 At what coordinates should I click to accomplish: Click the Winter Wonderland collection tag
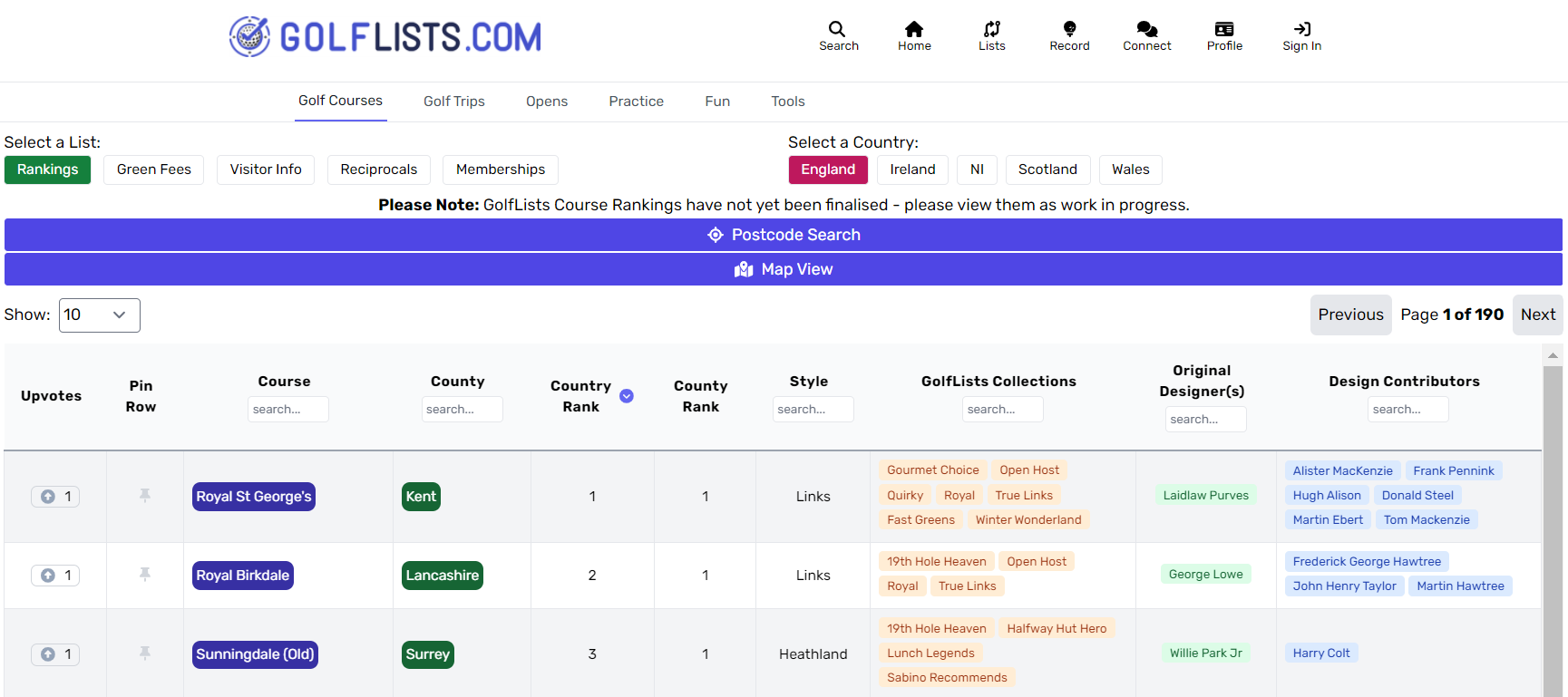tap(1028, 520)
